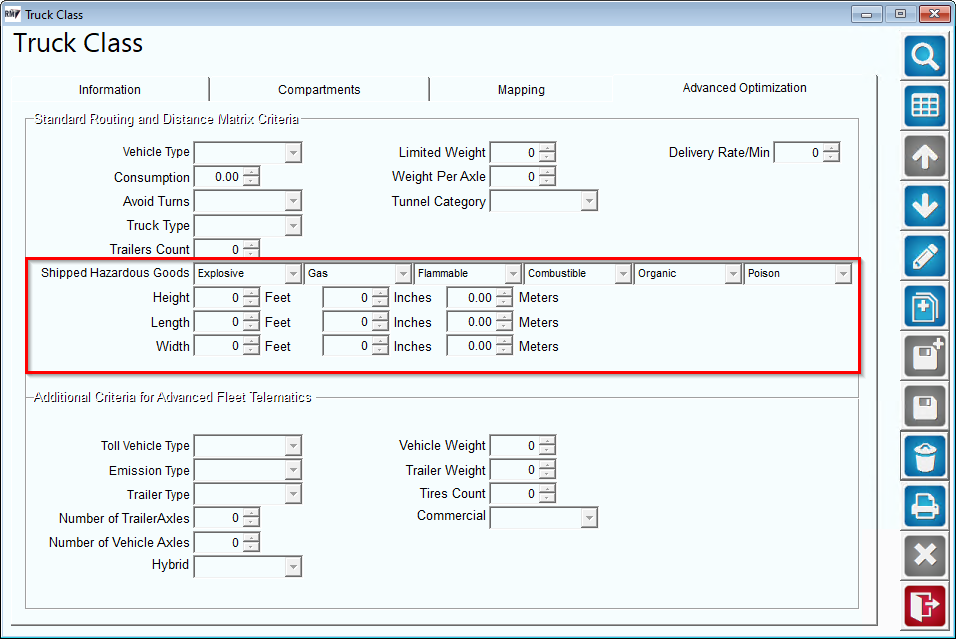Click the Length Inches input field

tap(348, 322)
